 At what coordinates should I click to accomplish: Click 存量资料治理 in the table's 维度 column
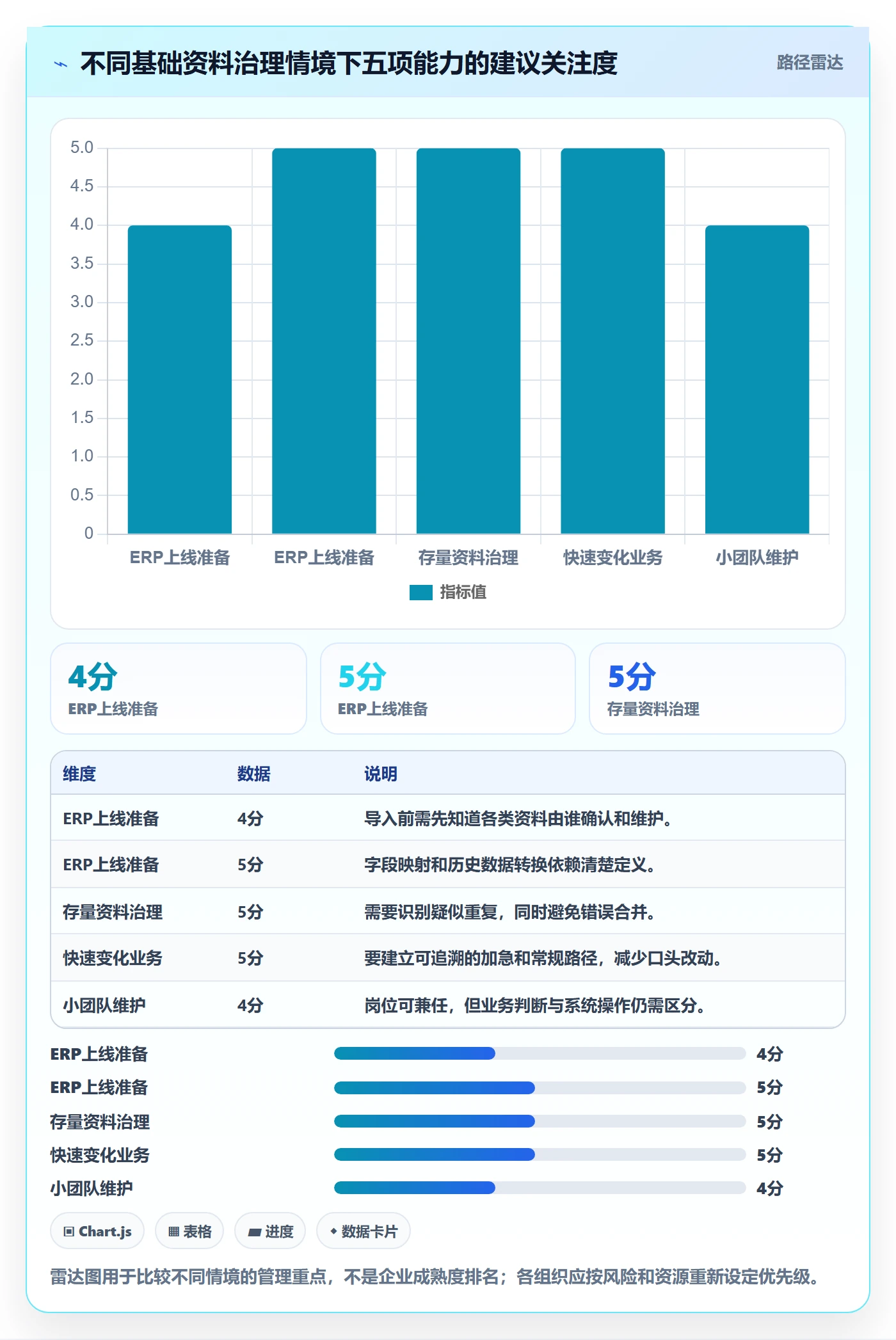113,912
